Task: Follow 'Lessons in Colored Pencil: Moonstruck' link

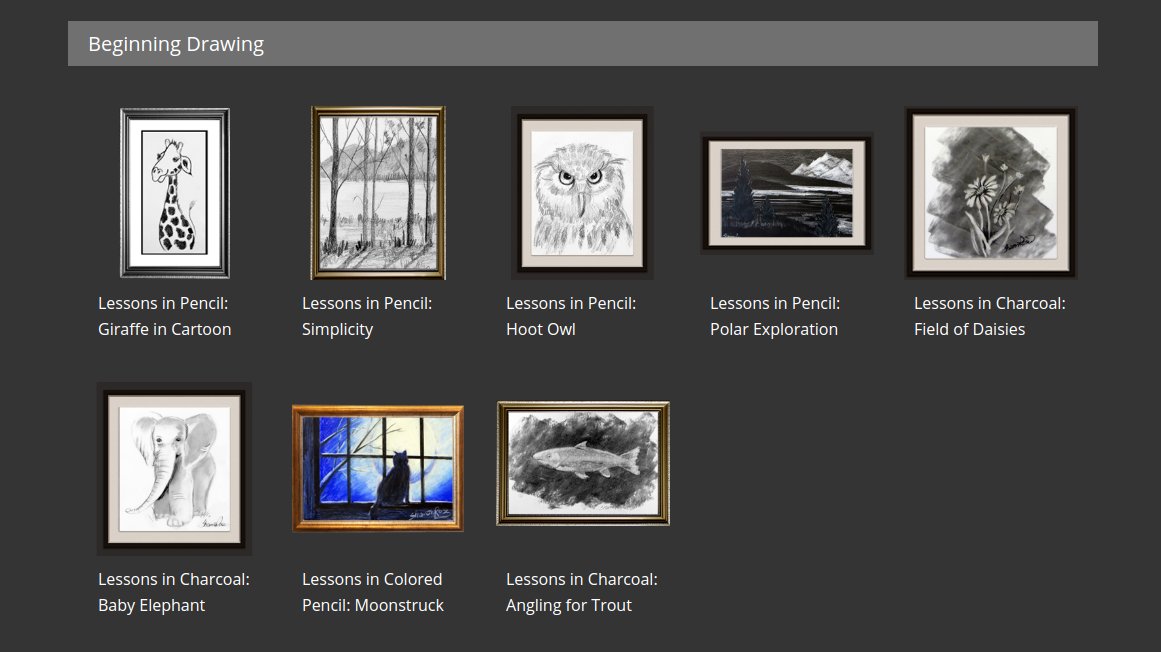Action: click(x=372, y=592)
